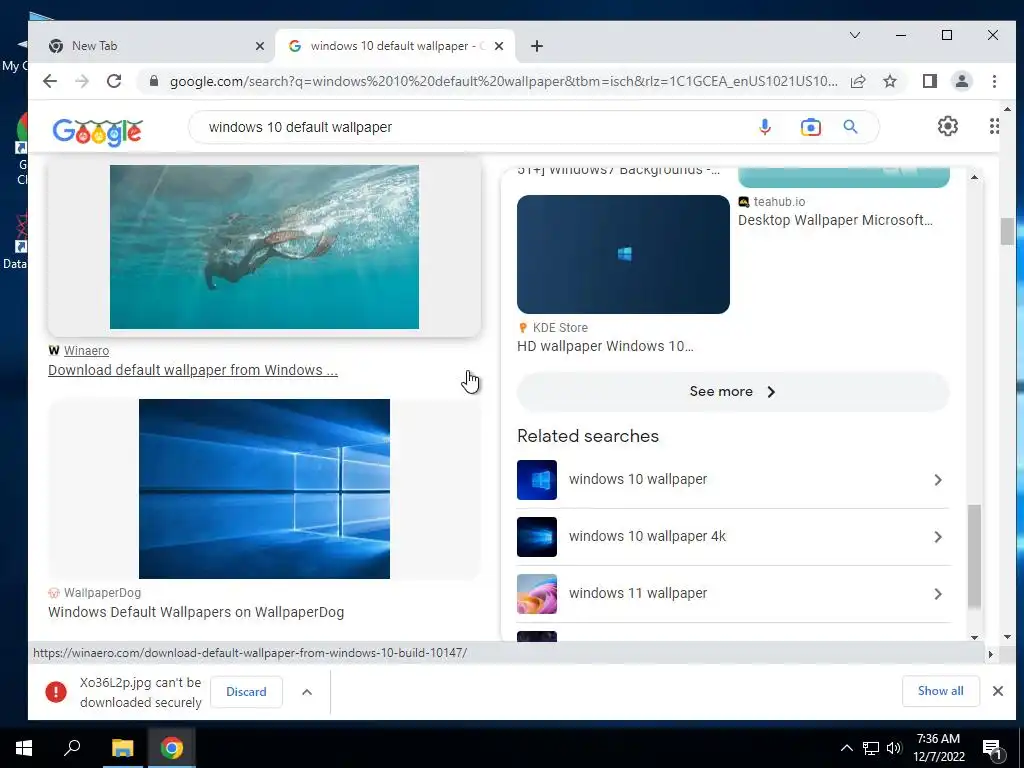Open the Google apps grid
This screenshot has height=768, width=1024.
click(993, 126)
